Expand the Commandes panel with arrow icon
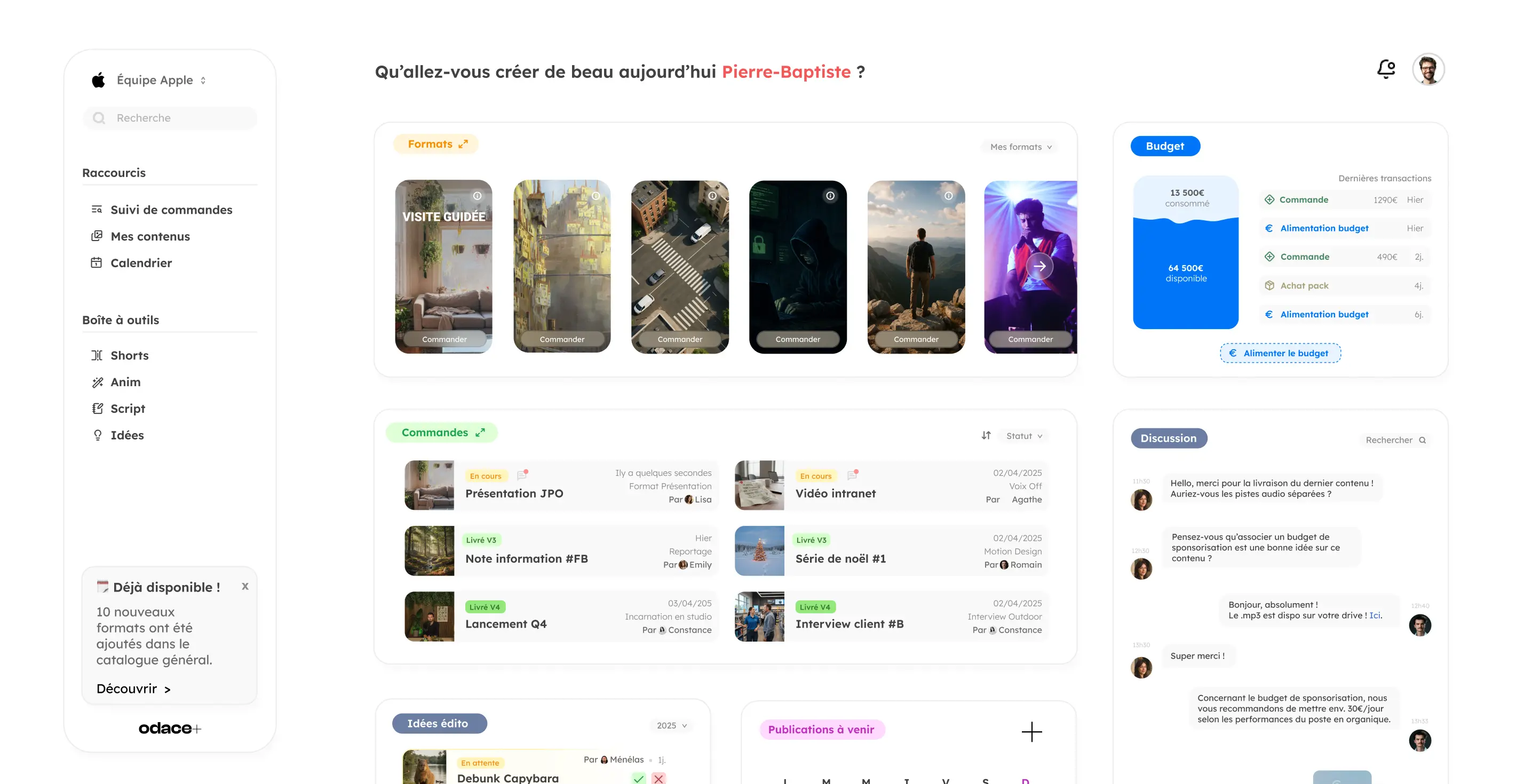 pyautogui.click(x=480, y=432)
